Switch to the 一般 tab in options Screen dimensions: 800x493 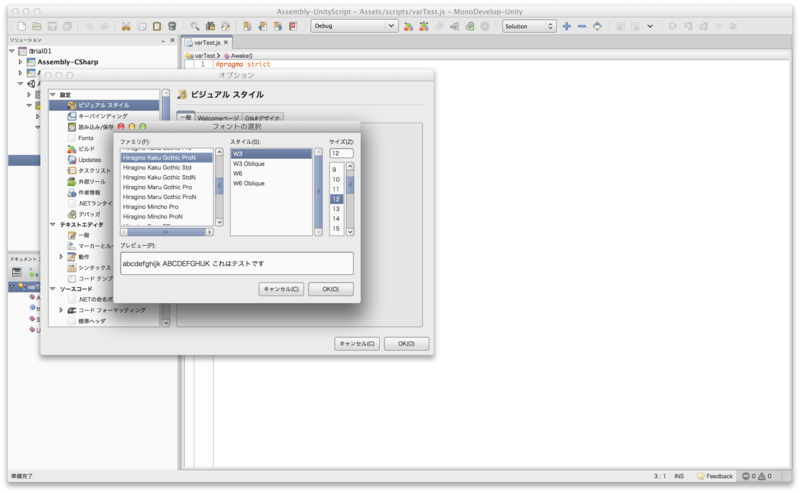(186, 117)
